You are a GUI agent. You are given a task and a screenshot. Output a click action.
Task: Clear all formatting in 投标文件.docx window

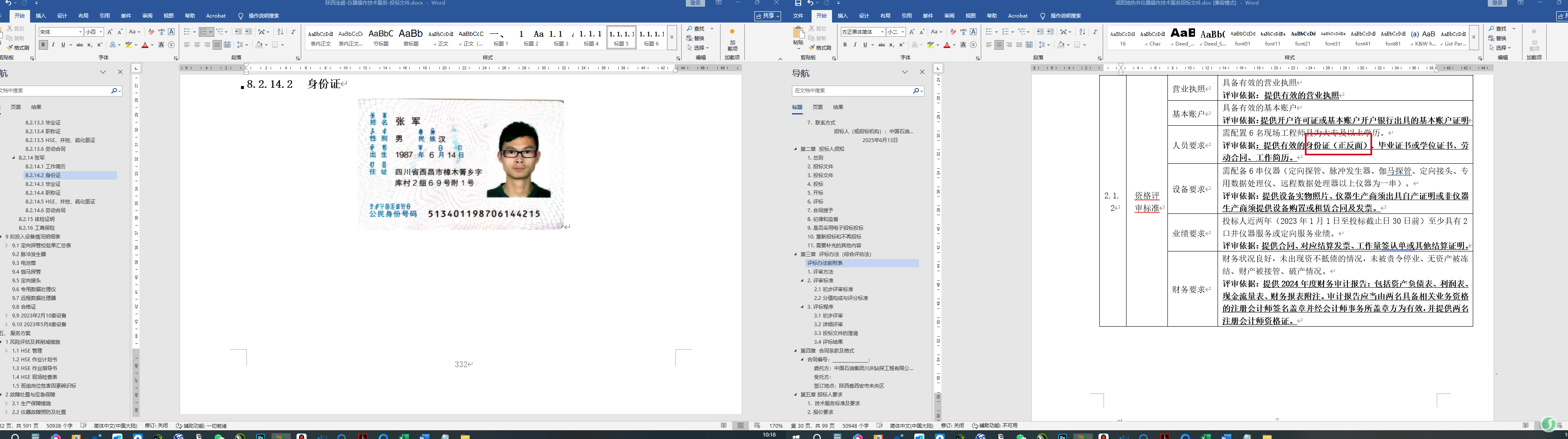[x=151, y=32]
